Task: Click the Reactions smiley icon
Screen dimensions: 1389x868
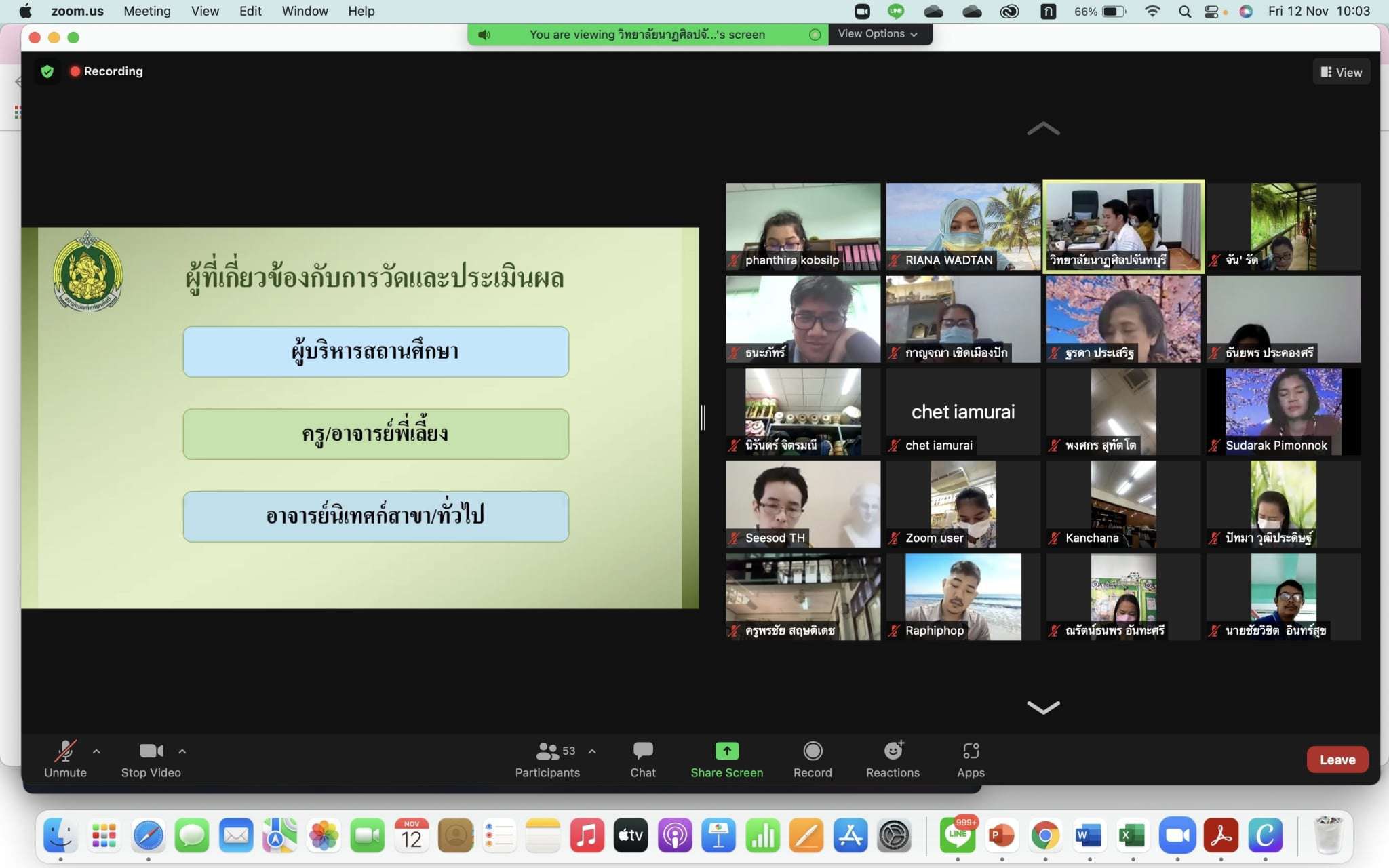Action: click(x=893, y=751)
